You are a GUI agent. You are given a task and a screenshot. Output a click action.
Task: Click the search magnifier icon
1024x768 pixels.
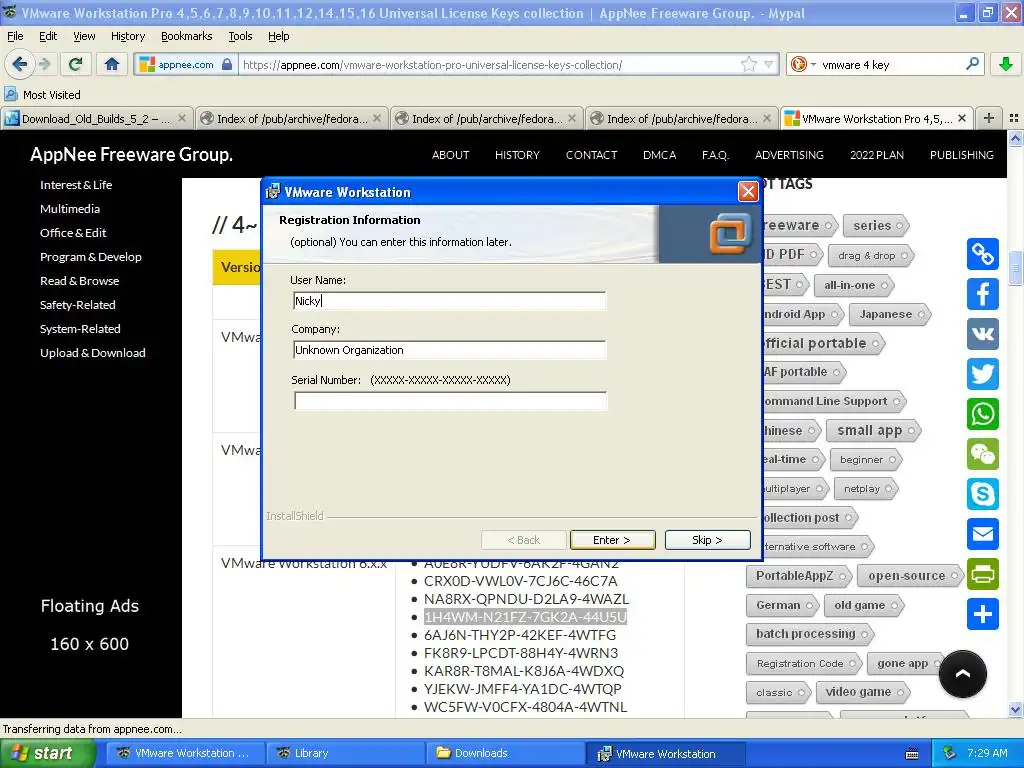pyautogui.click(x=972, y=64)
